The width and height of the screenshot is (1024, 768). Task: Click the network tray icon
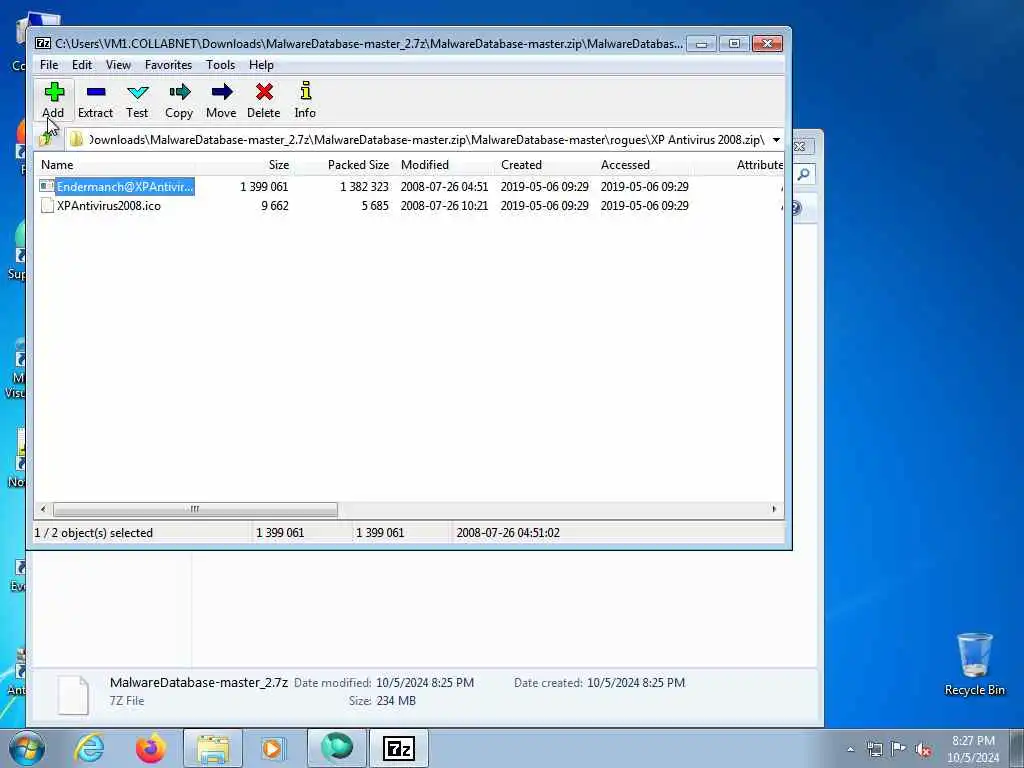click(874, 749)
